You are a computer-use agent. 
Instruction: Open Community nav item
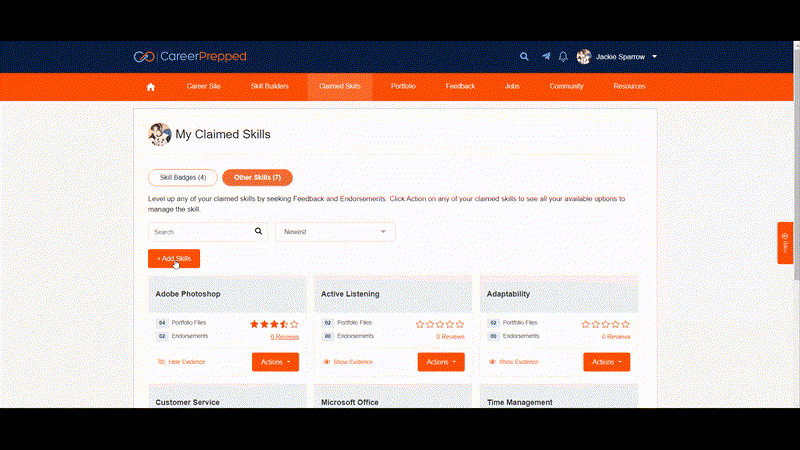566,86
